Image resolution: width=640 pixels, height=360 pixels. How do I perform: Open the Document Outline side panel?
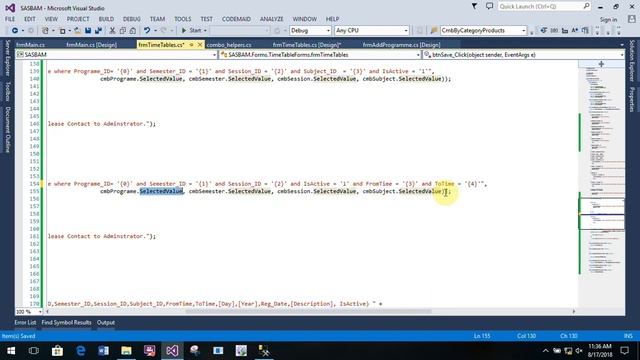pos(7,130)
